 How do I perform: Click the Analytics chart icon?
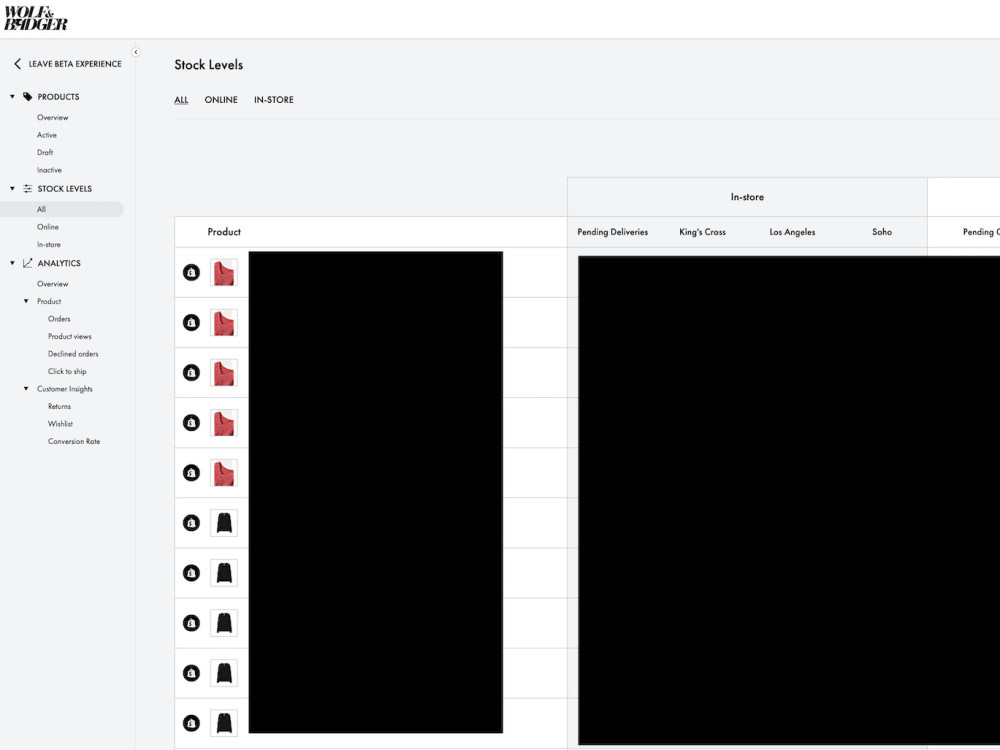(27, 263)
